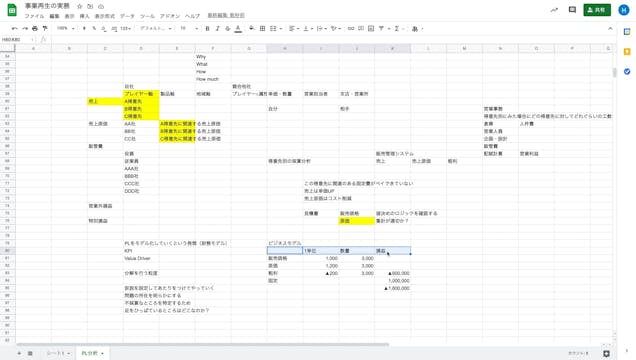Screen dimensions: 636x360
Task: Toggle bold formatting
Action: (x=207, y=28)
